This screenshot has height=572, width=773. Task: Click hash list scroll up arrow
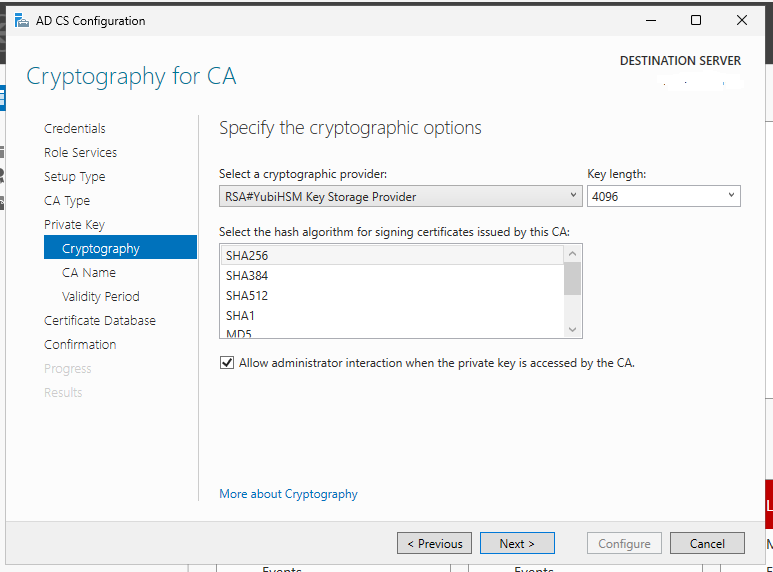[x=572, y=253]
